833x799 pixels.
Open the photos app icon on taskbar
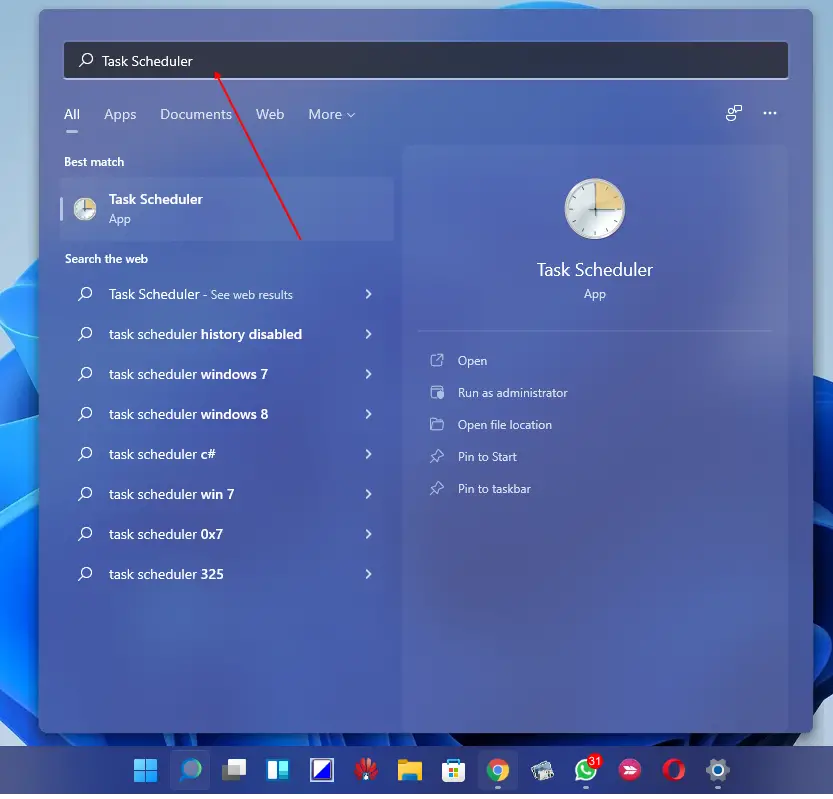click(542, 770)
